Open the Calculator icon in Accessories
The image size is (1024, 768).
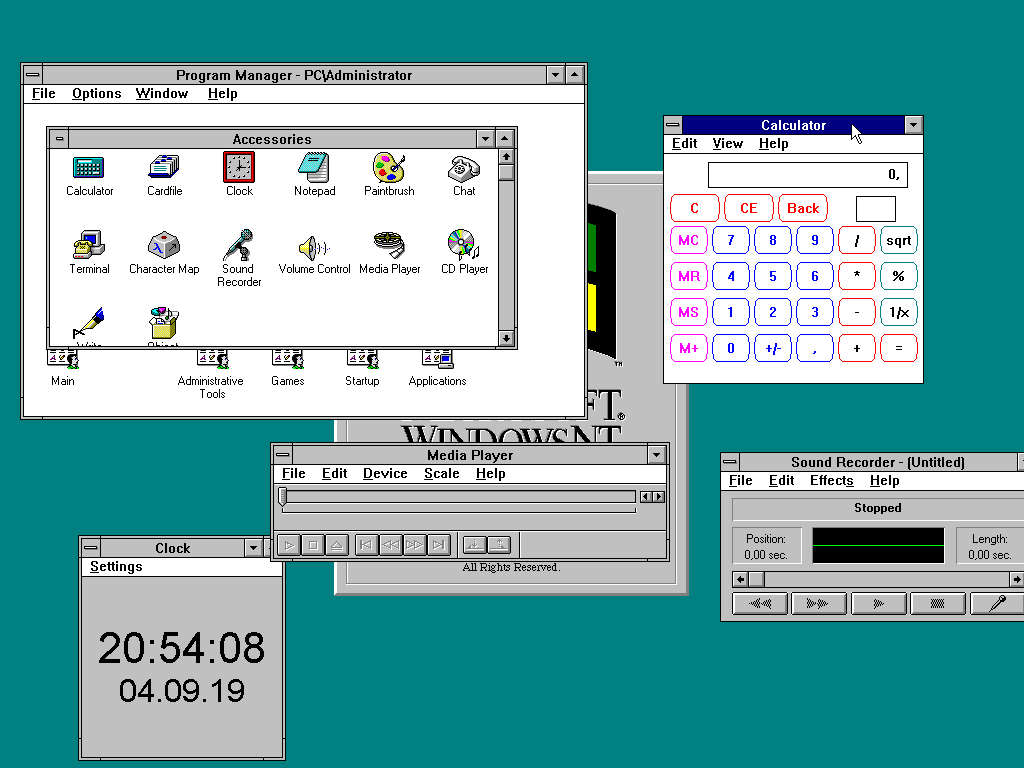pyautogui.click(x=89, y=168)
